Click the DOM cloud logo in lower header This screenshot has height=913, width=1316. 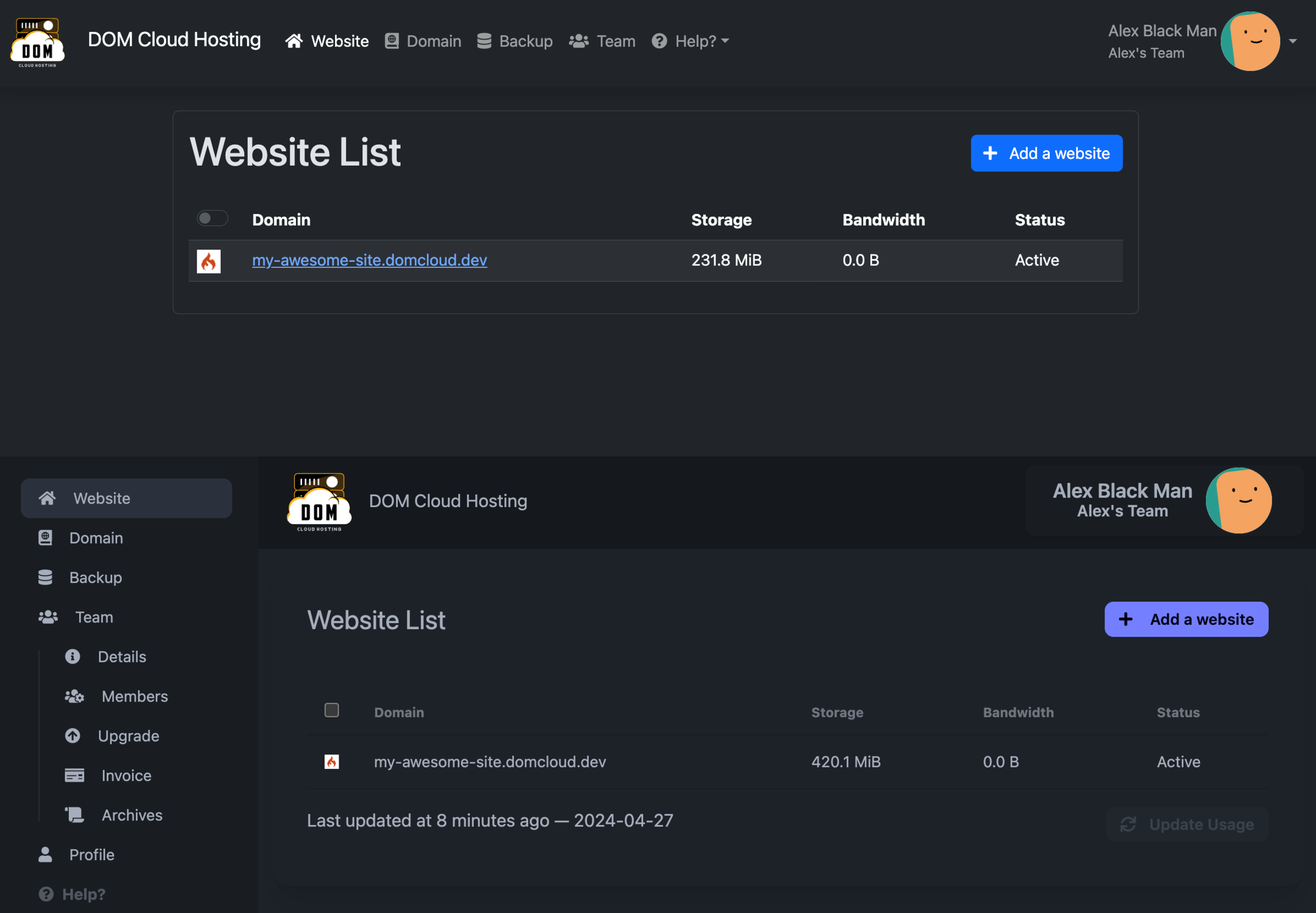point(319,501)
